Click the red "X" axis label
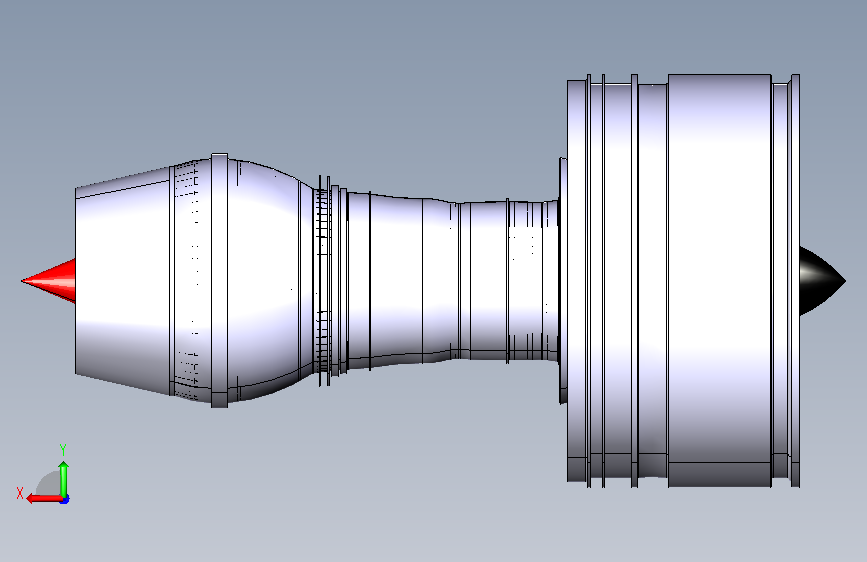867x562 pixels. coord(20,493)
